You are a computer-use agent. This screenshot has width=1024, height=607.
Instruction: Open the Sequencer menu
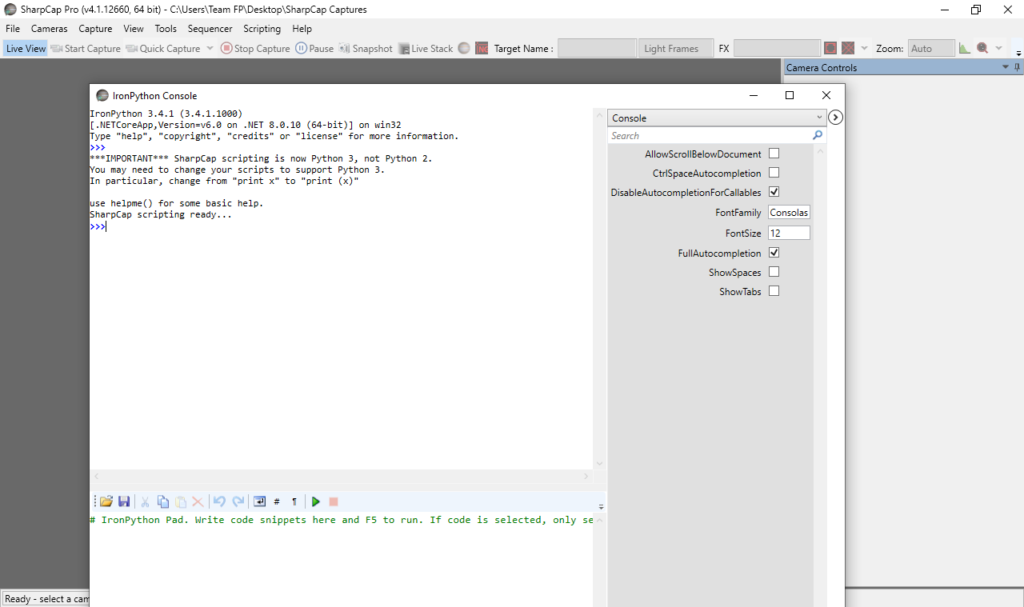point(210,29)
